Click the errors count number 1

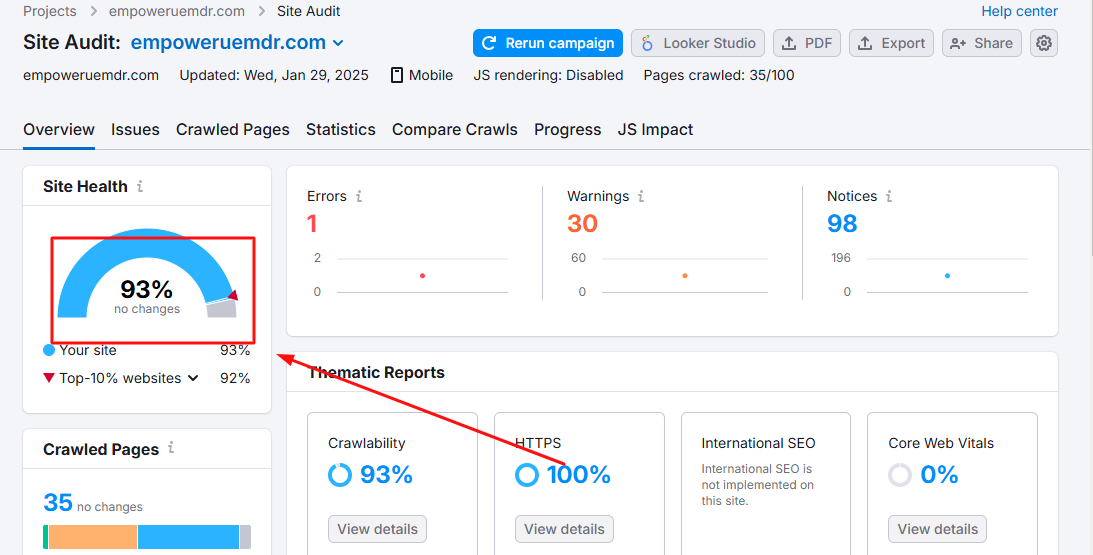coord(312,223)
